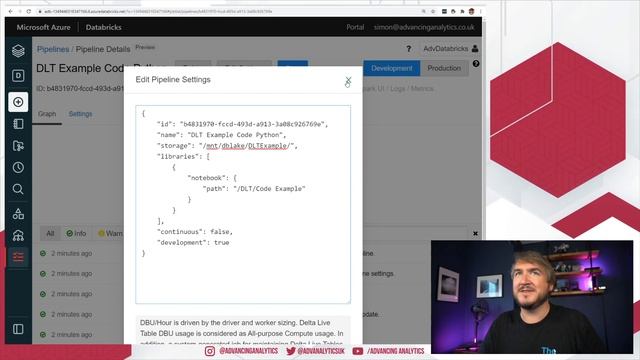
Task: Open the AdvDatabricks user account menu
Action: coord(451,49)
